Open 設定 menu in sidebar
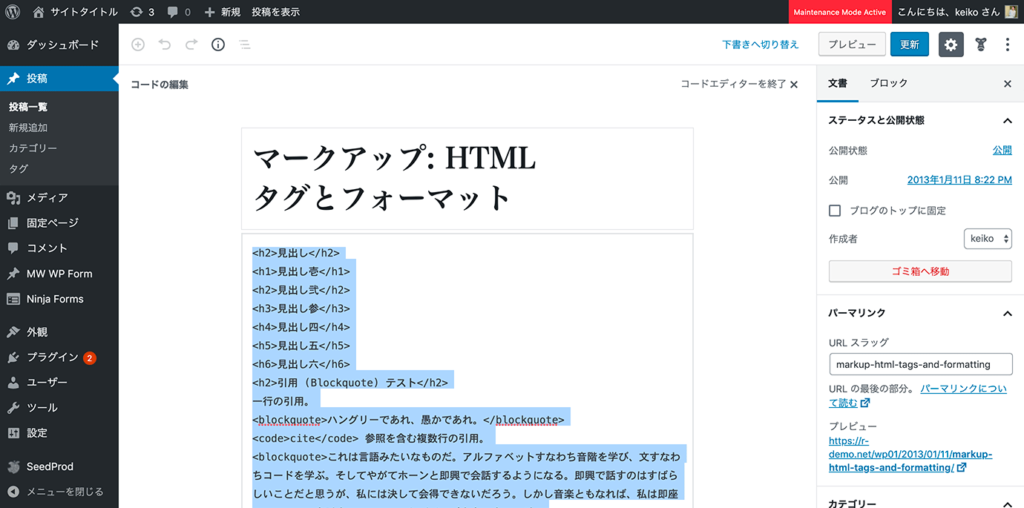1024x508 pixels. click(59, 433)
